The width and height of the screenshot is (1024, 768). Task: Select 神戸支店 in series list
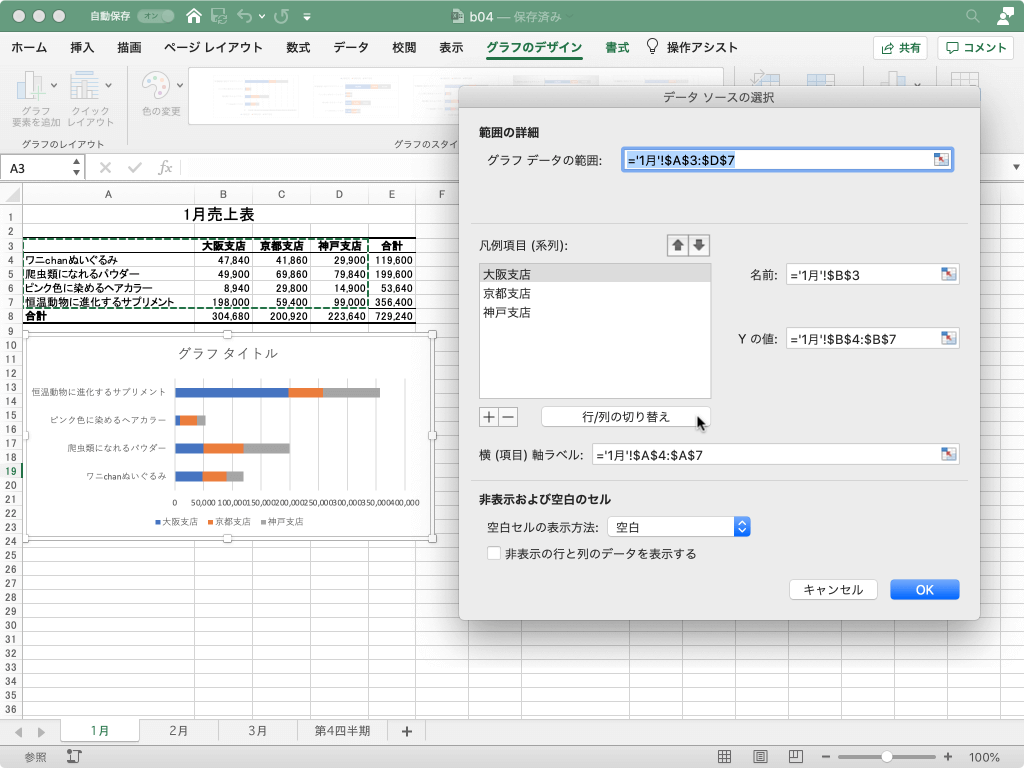(595, 312)
